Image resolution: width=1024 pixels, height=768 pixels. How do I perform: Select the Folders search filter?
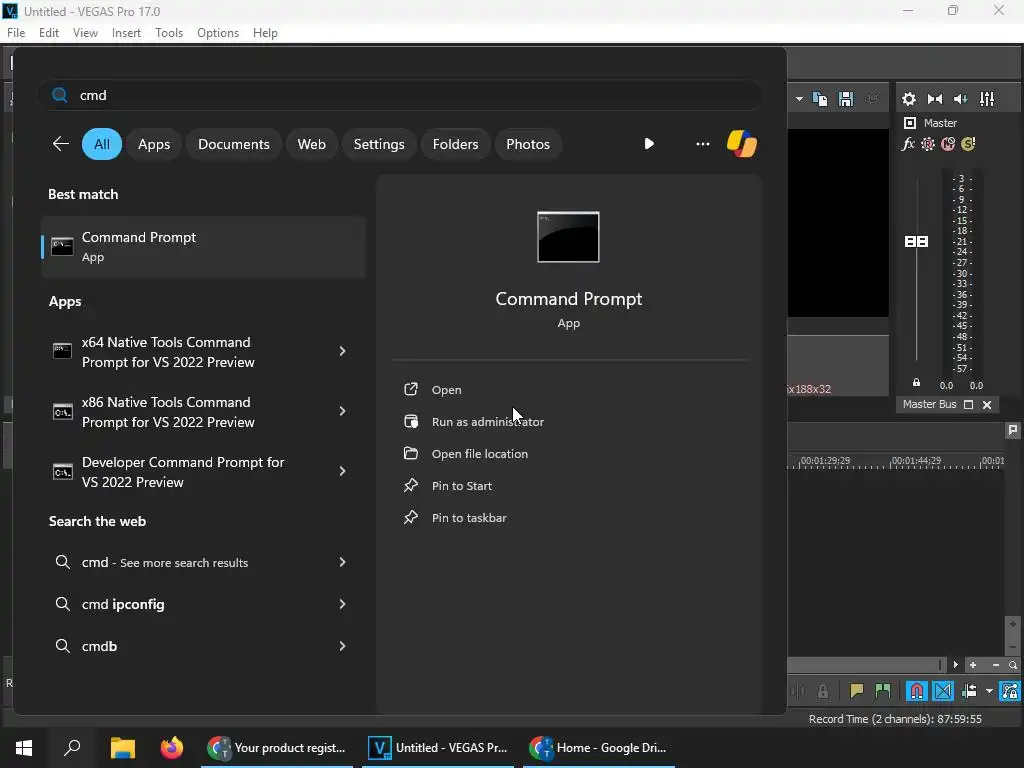[455, 144]
